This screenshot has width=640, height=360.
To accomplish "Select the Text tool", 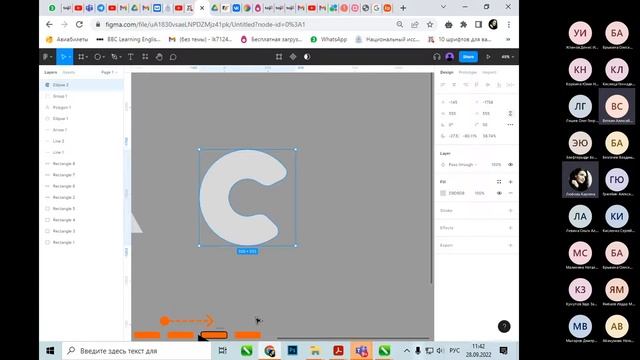I will pos(131,57).
